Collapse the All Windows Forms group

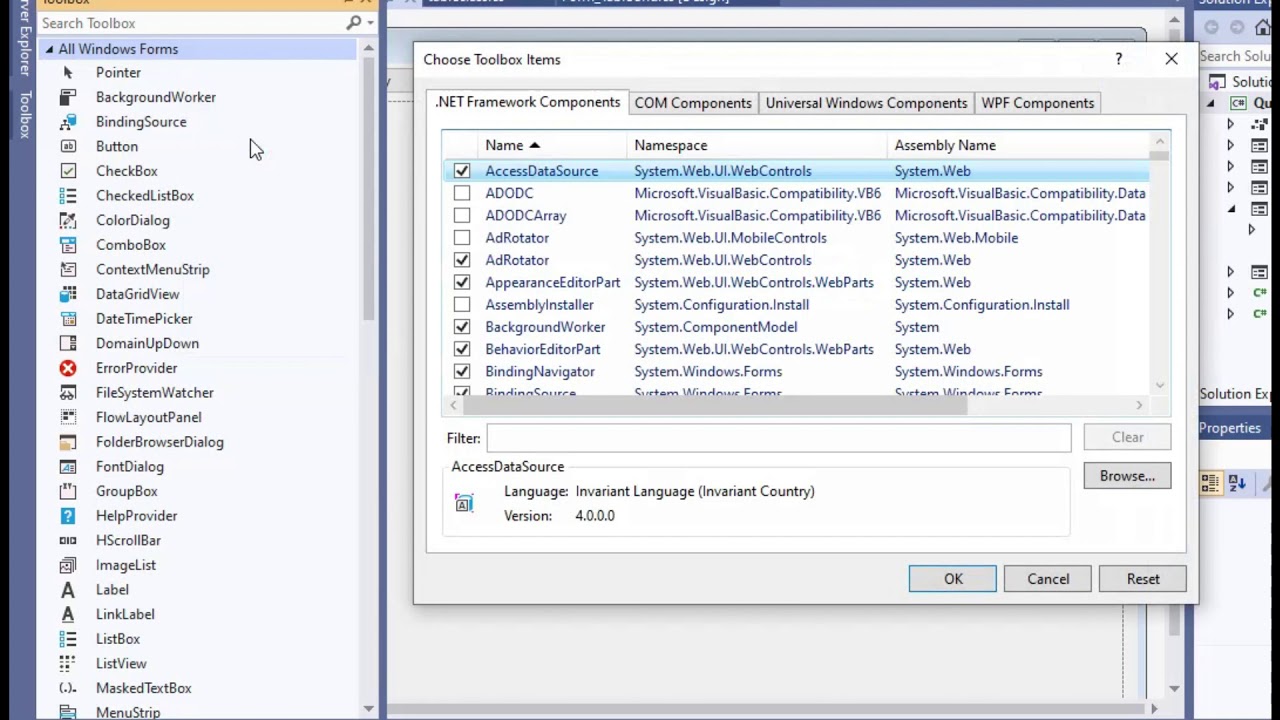click(49, 49)
